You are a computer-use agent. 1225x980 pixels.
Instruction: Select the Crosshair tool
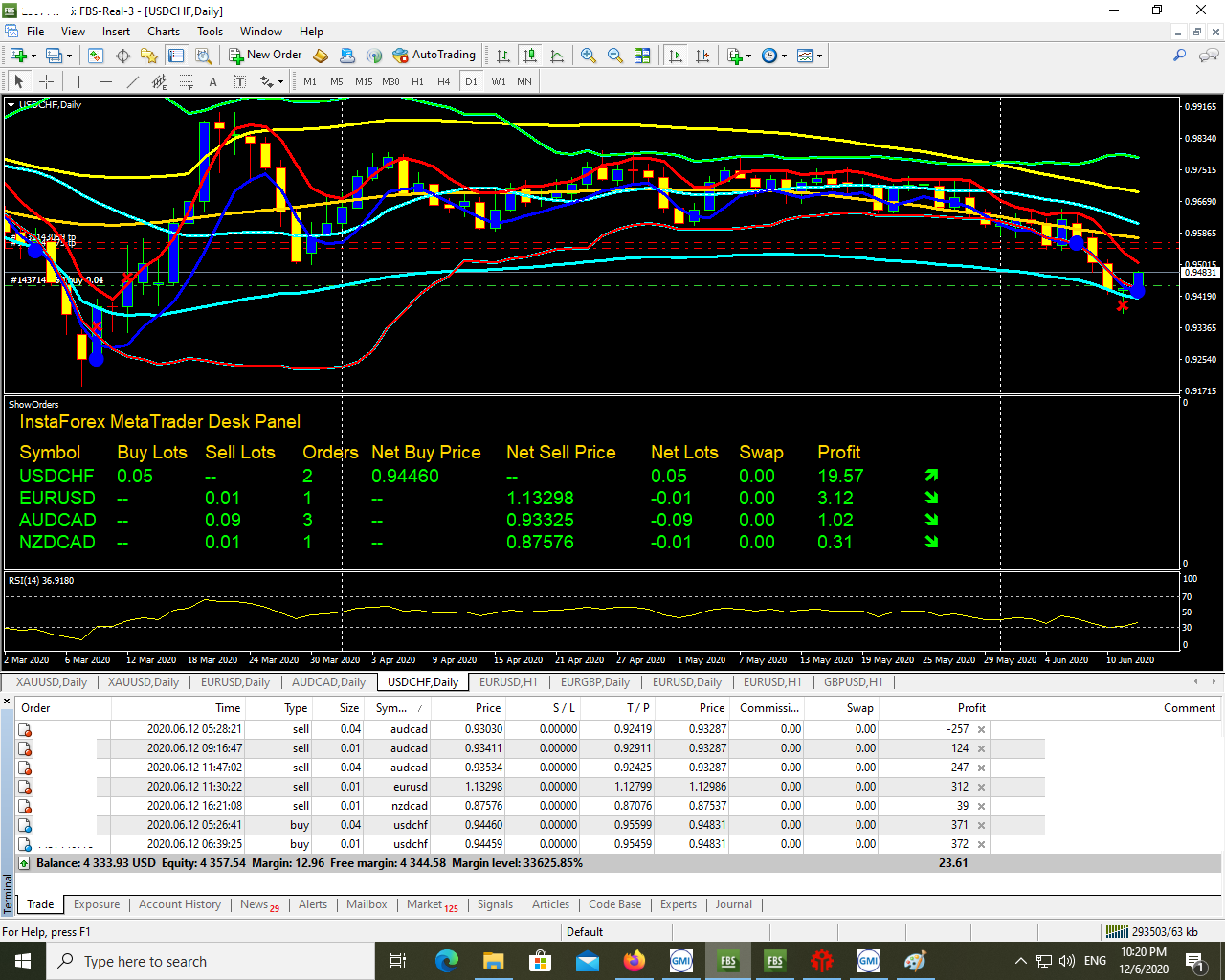[45, 81]
